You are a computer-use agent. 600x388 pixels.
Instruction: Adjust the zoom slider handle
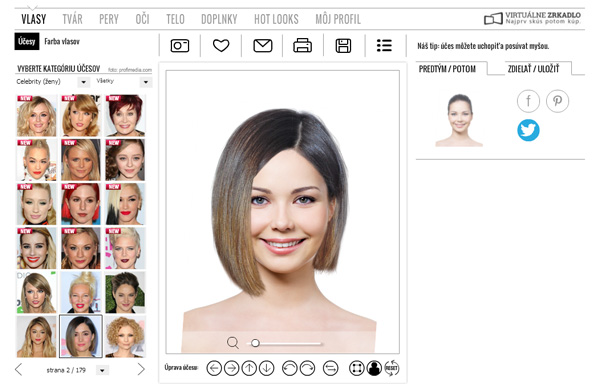(x=255, y=343)
